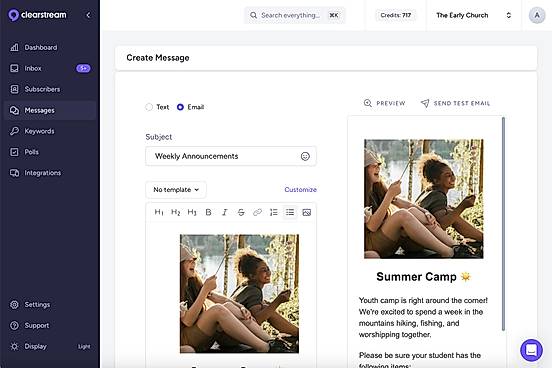552x368 pixels.
Task: Click the preview pane scrollbar
Action: click(503, 224)
